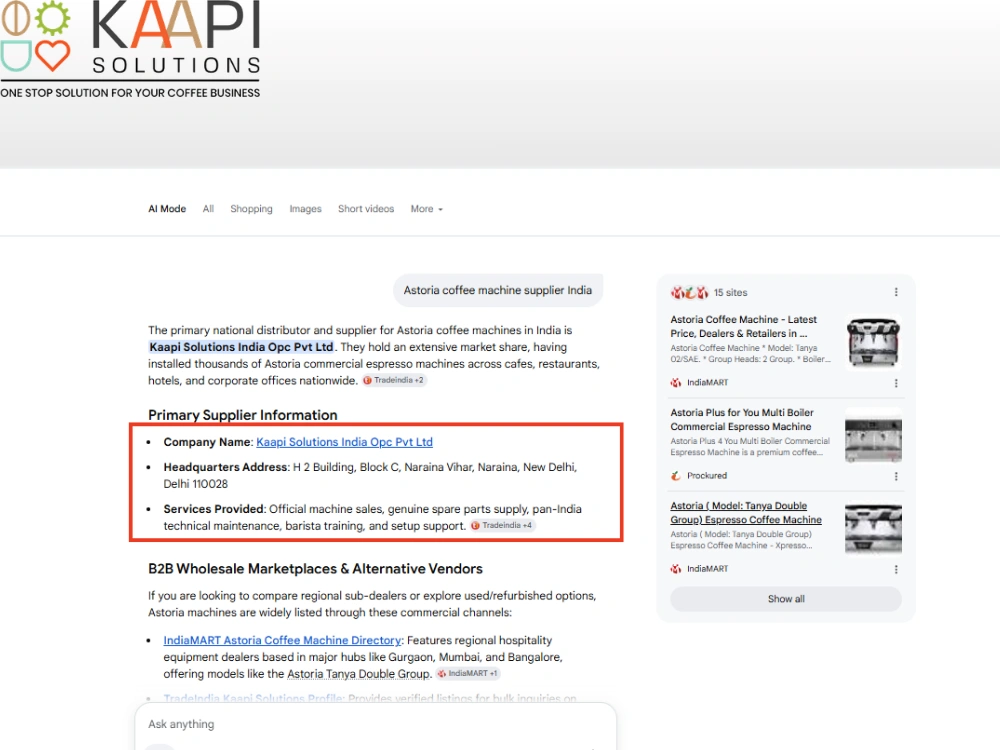Click the 15 sites favicon cluster
The width and height of the screenshot is (1000, 750).
click(x=689, y=292)
